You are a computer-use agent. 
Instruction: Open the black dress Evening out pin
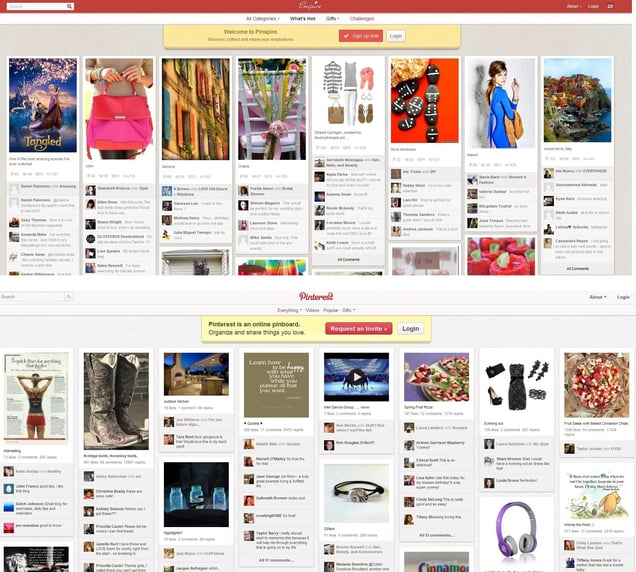516,385
